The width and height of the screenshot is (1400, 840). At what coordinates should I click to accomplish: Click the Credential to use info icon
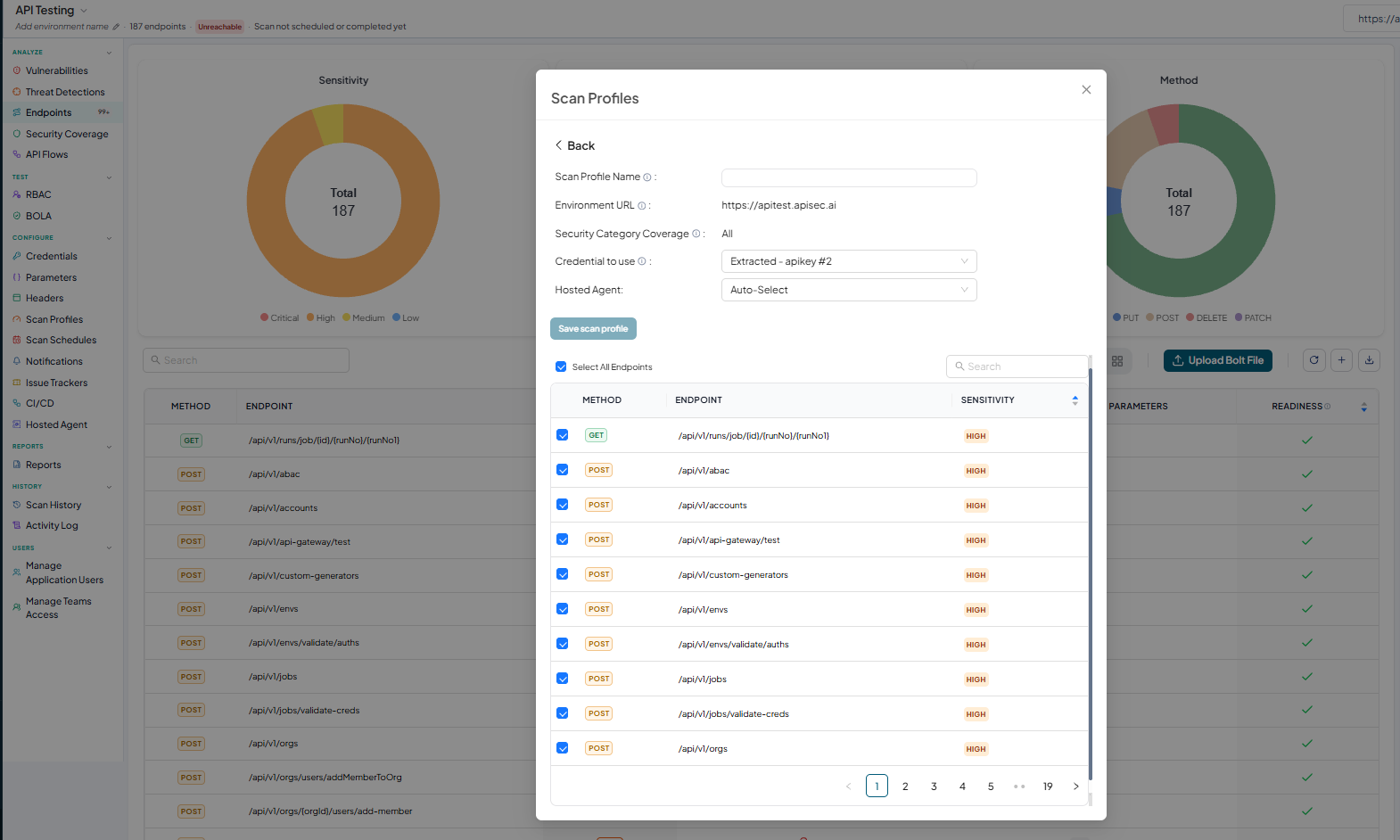(x=642, y=262)
